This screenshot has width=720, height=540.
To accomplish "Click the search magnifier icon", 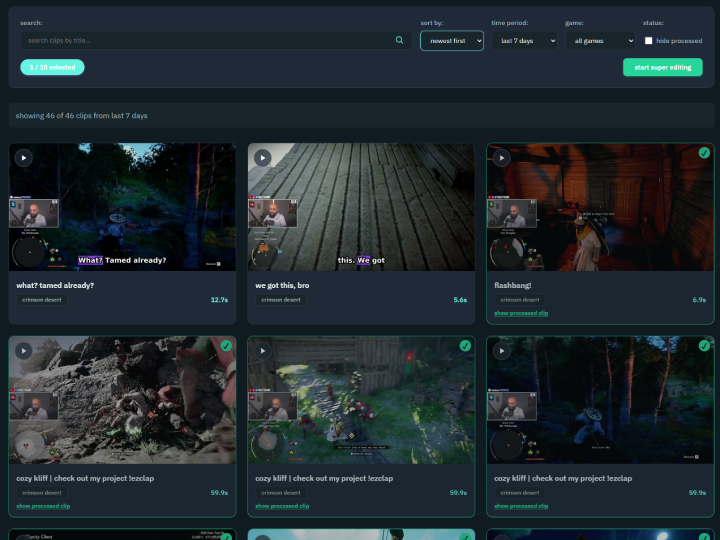I will pos(400,41).
